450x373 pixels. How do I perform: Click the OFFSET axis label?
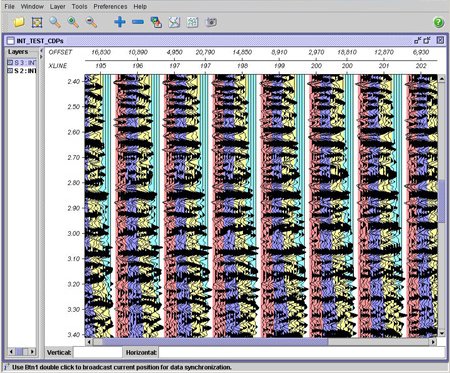(60, 52)
